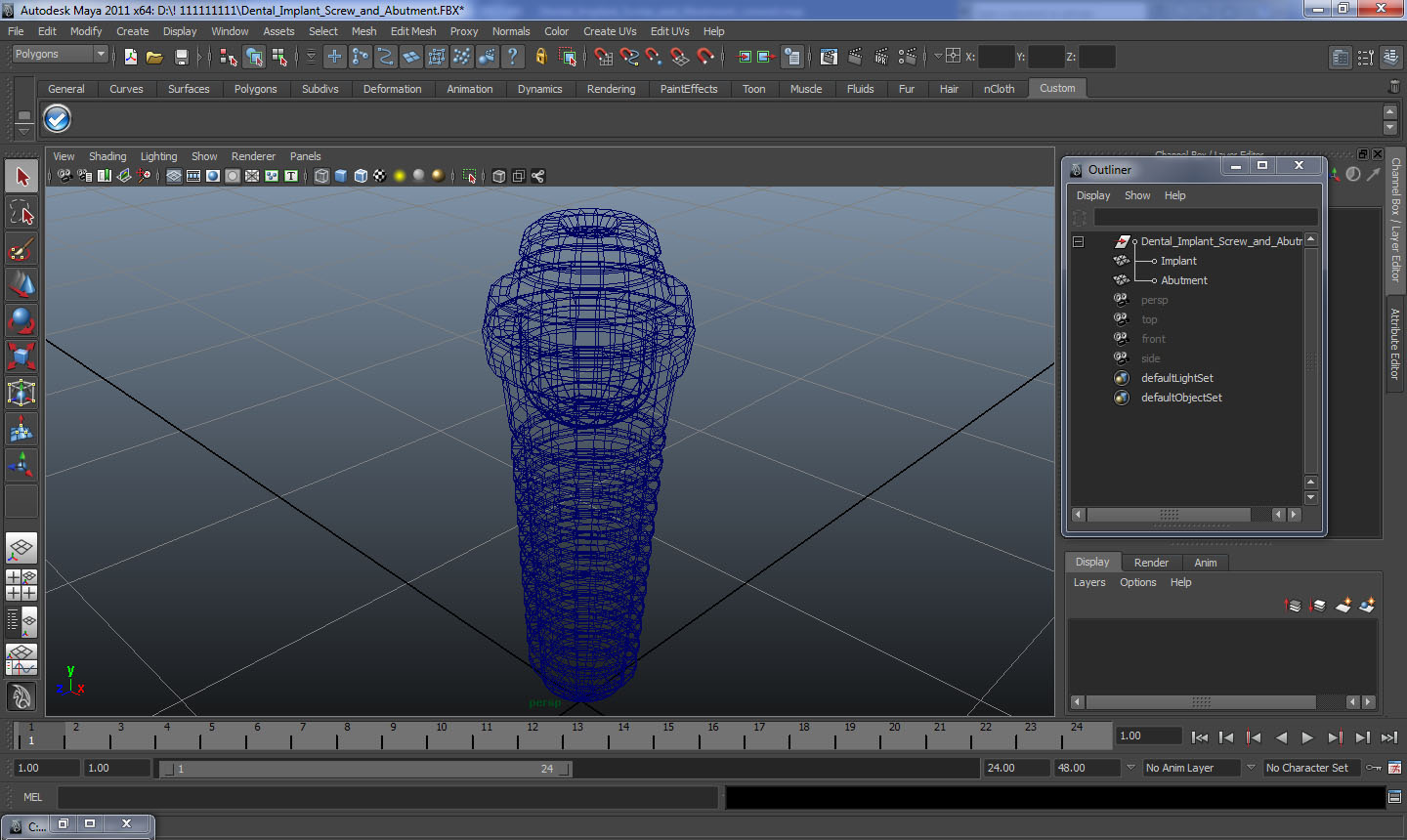Create a new empty display layer
This screenshot has height=840, width=1407.
click(x=1343, y=606)
